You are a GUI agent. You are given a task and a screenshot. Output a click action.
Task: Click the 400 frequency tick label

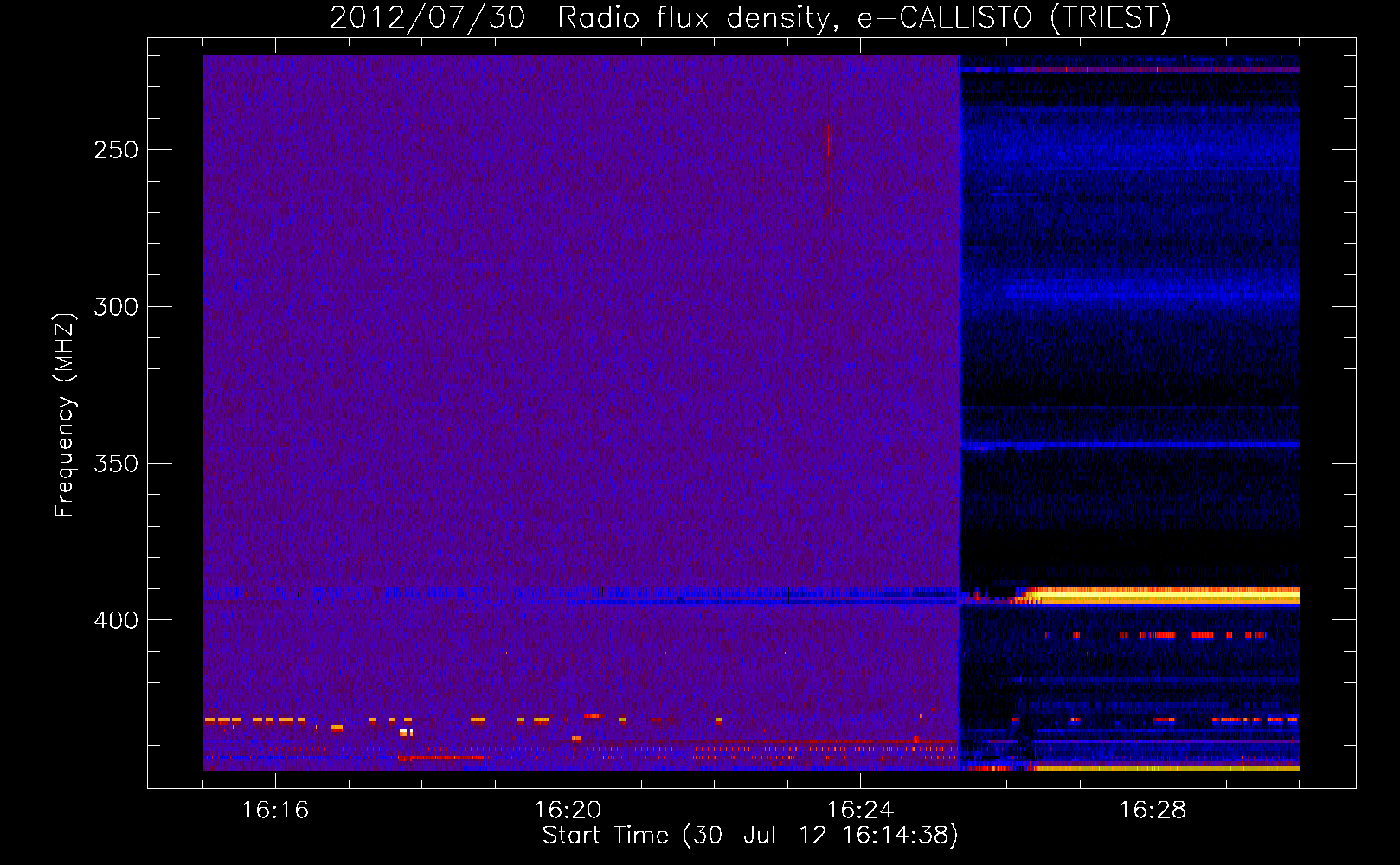click(116, 620)
